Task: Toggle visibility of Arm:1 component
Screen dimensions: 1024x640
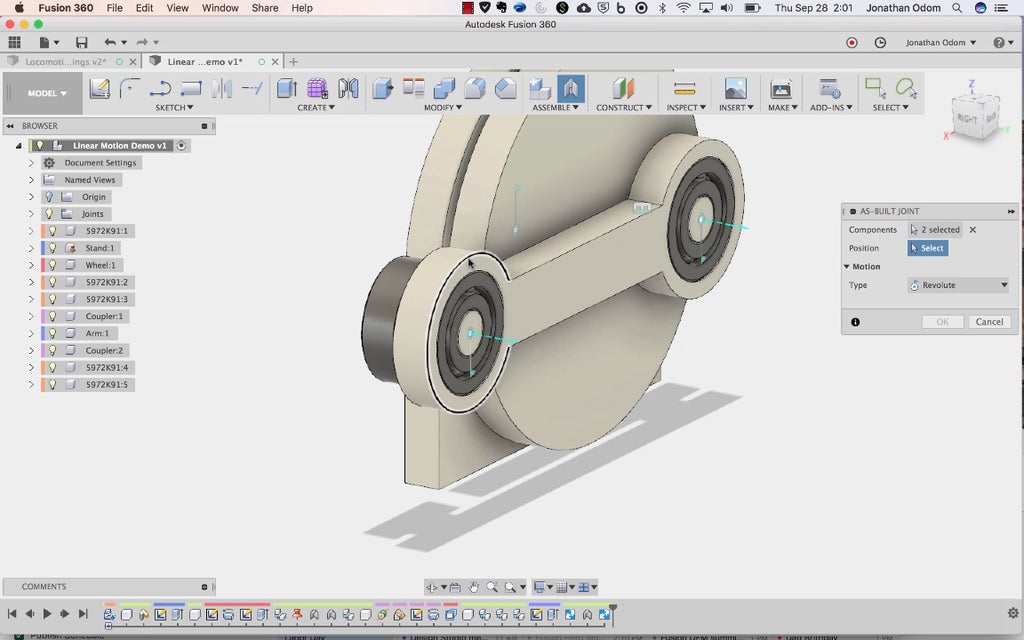Action: tap(53, 333)
